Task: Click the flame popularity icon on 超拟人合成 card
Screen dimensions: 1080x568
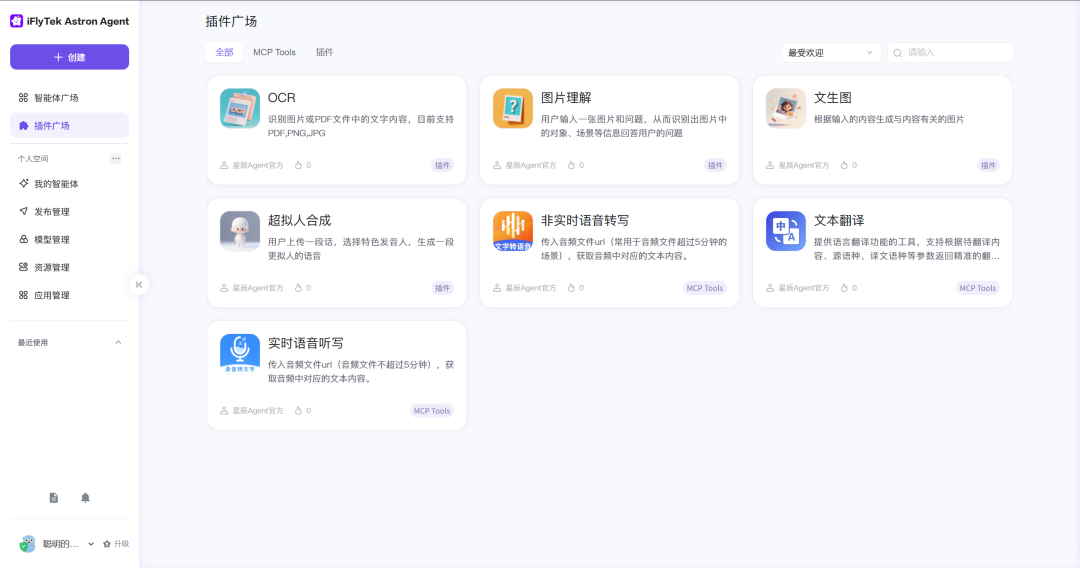Action: click(298, 288)
